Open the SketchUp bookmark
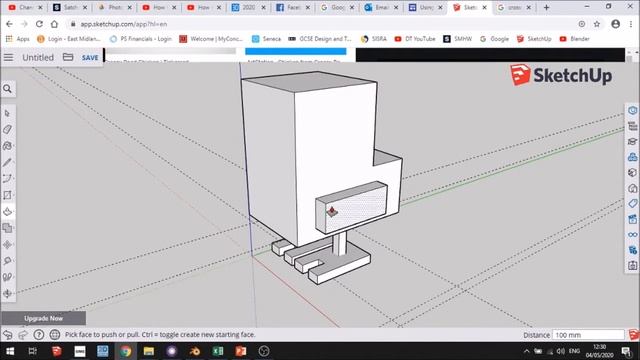This screenshot has height=360, width=640. coord(534,39)
